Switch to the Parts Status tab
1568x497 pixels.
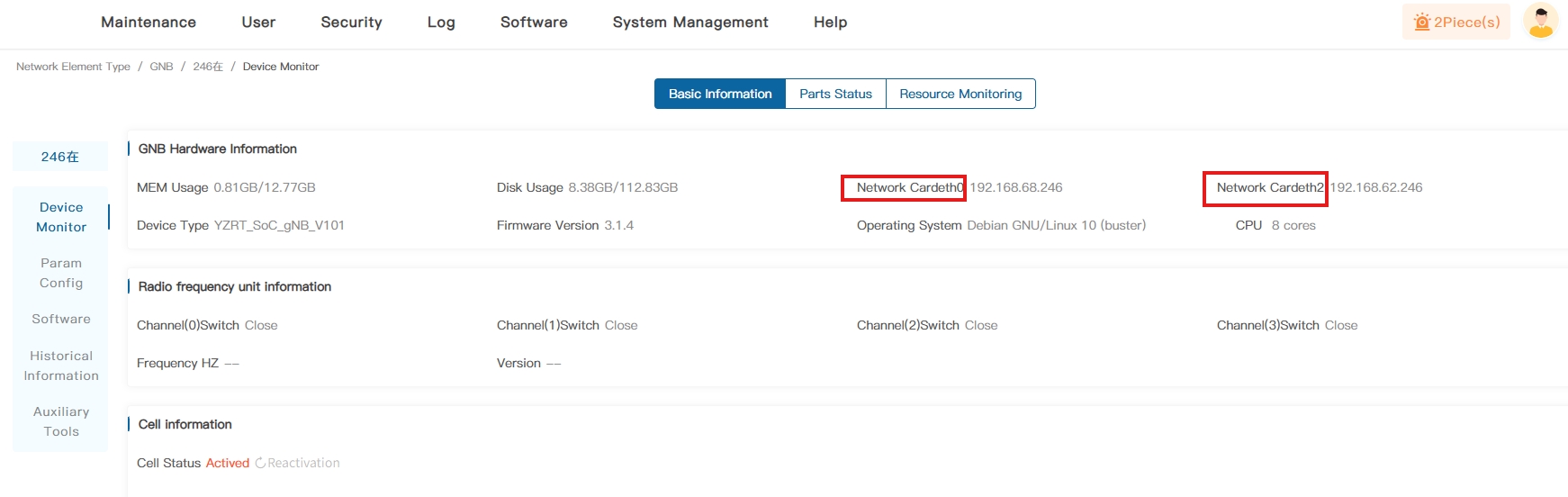pos(835,94)
